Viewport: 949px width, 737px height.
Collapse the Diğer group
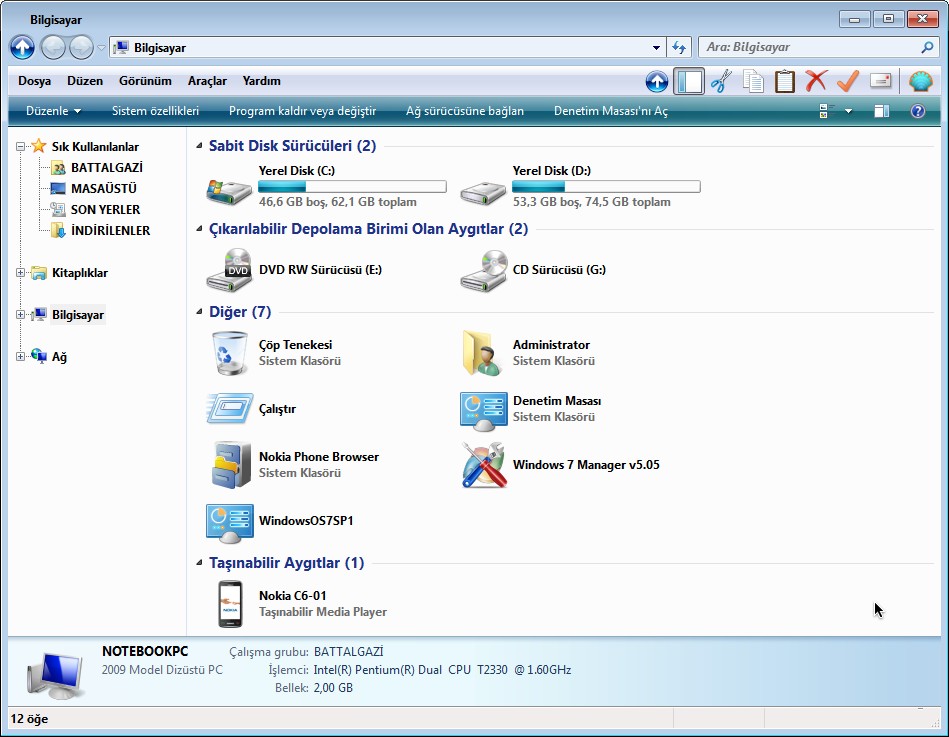[199, 312]
